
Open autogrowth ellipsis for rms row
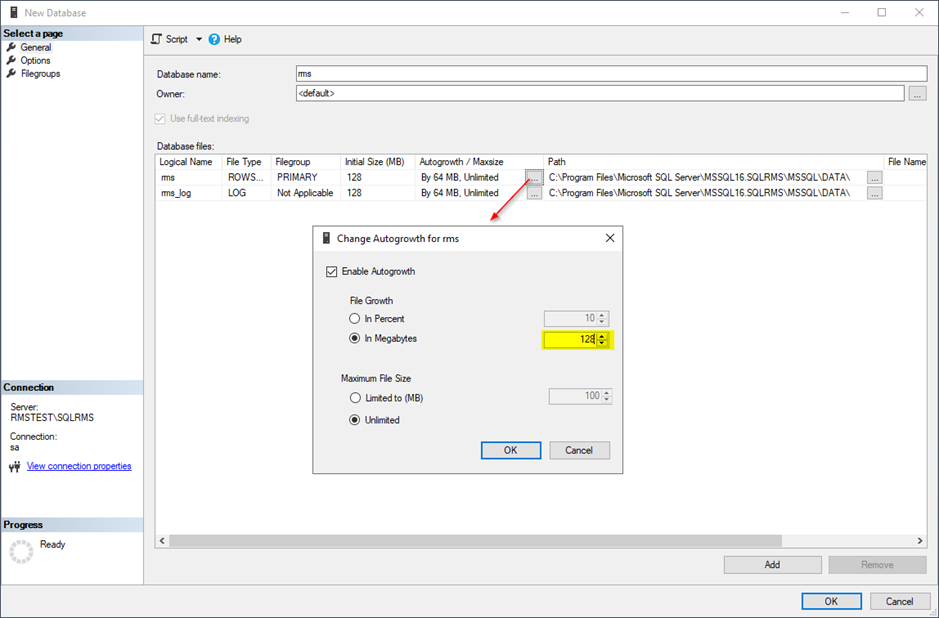(534, 178)
